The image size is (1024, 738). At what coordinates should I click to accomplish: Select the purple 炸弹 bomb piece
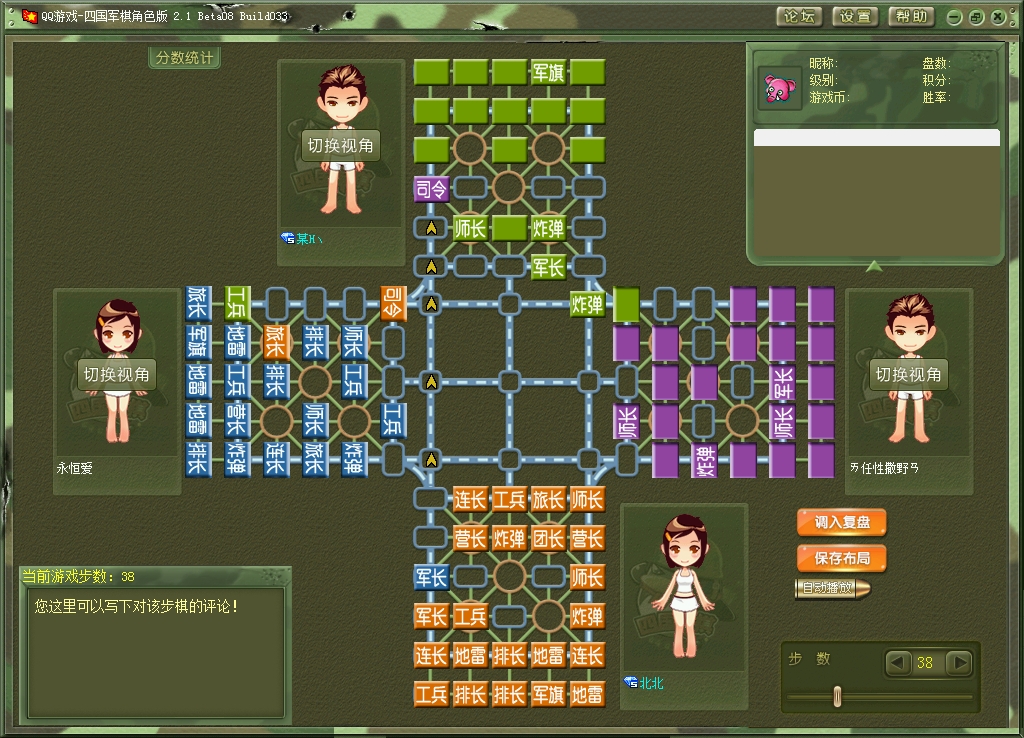click(x=704, y=460)
